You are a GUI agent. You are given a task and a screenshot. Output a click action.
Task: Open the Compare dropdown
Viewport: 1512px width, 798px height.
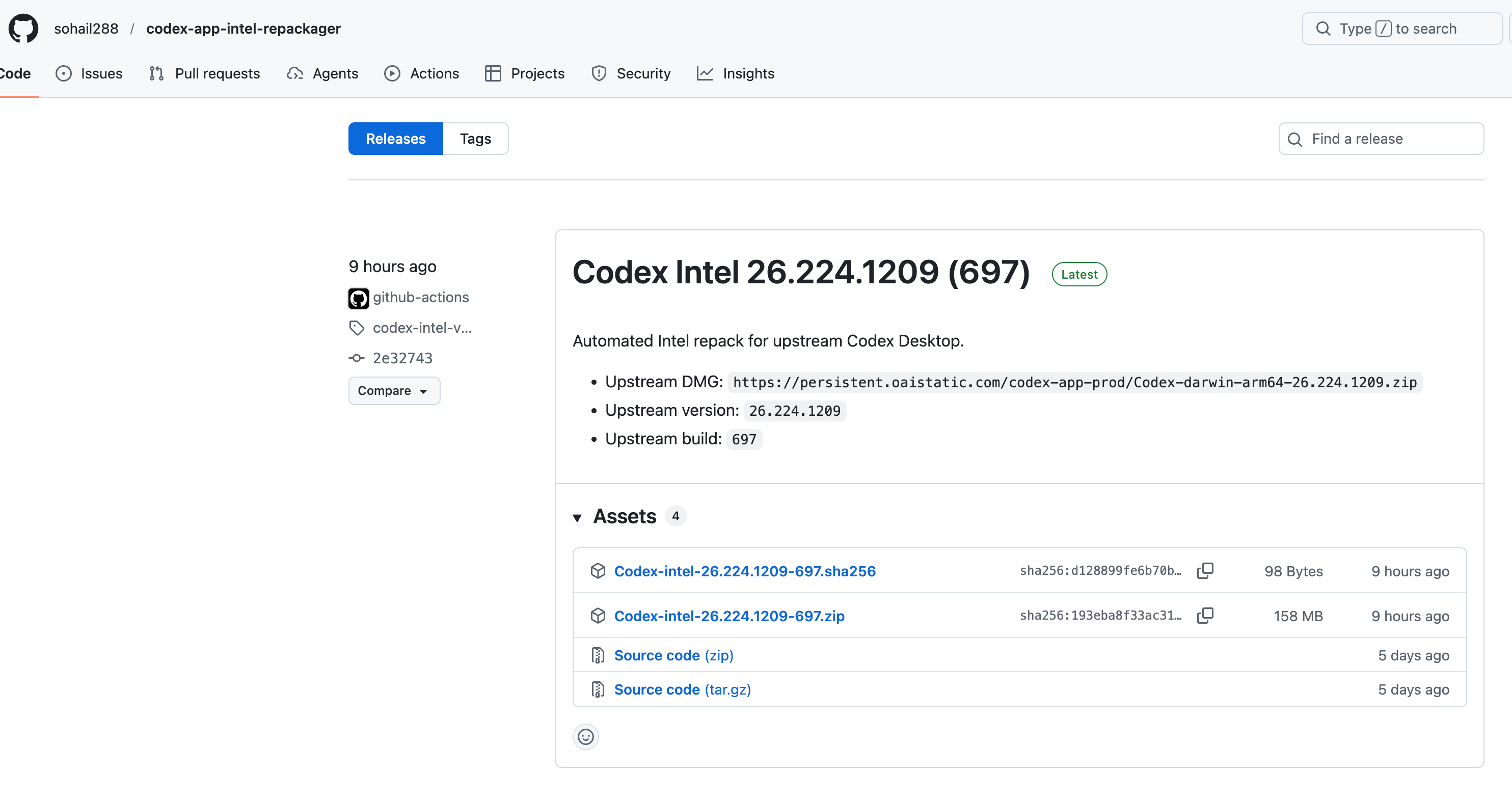click(394, 390)
